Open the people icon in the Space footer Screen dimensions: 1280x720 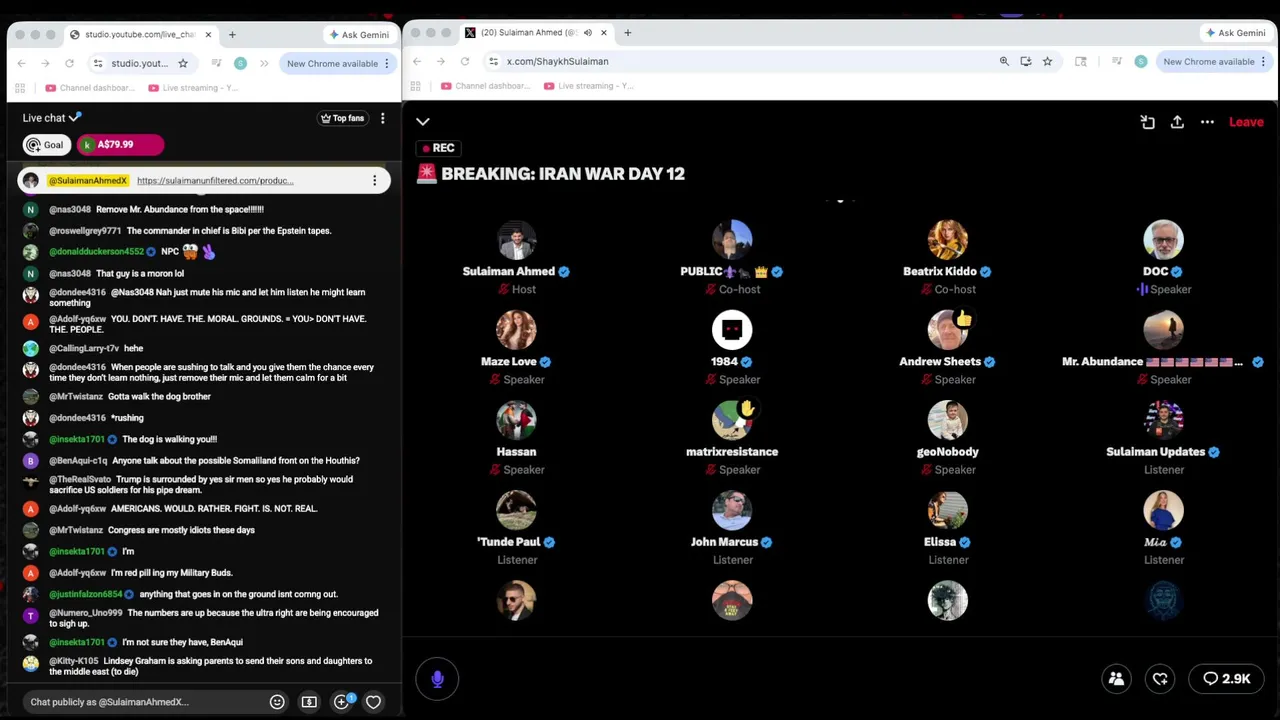1116,679
